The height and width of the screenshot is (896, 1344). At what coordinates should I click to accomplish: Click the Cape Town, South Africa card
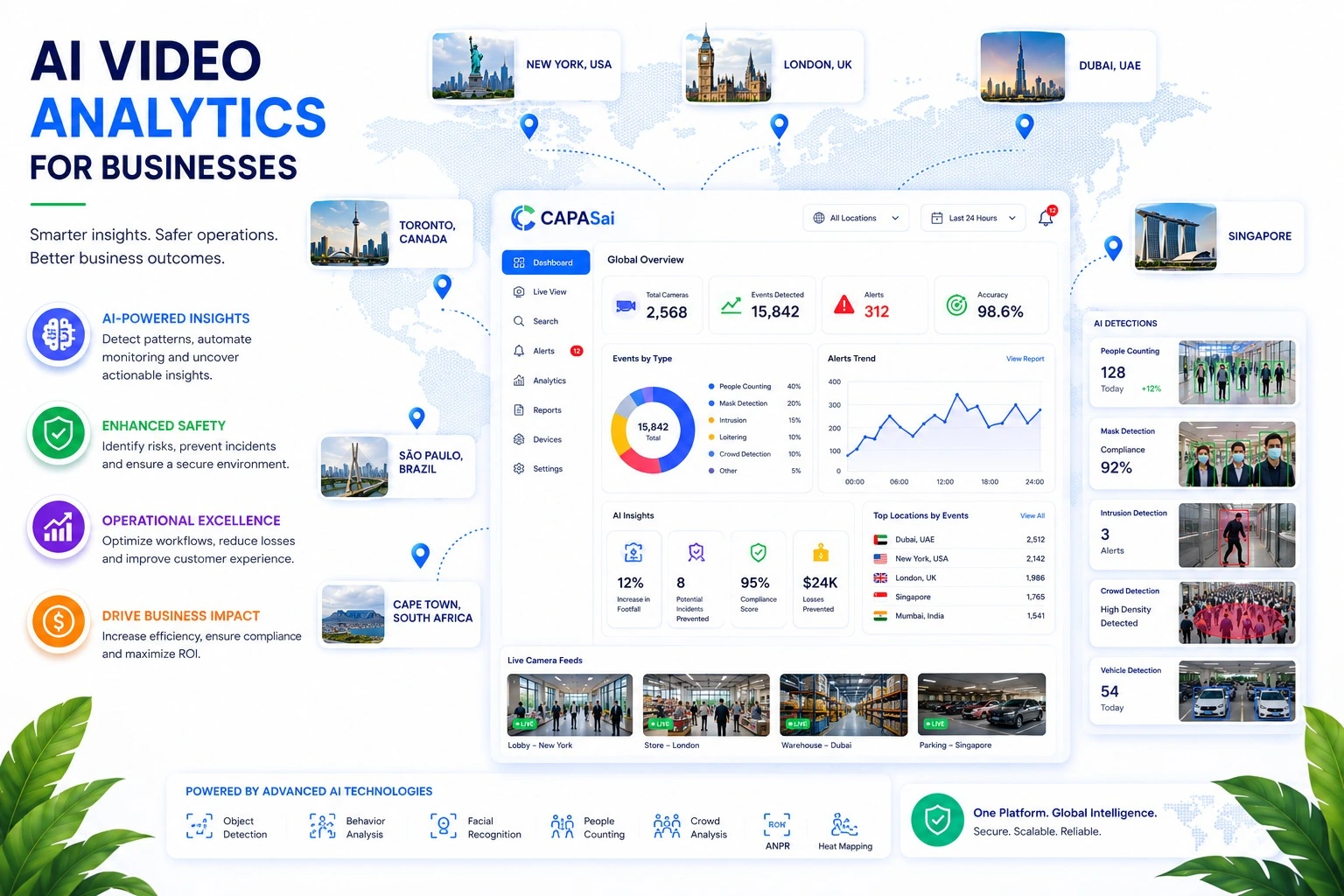tap(400, 615)
